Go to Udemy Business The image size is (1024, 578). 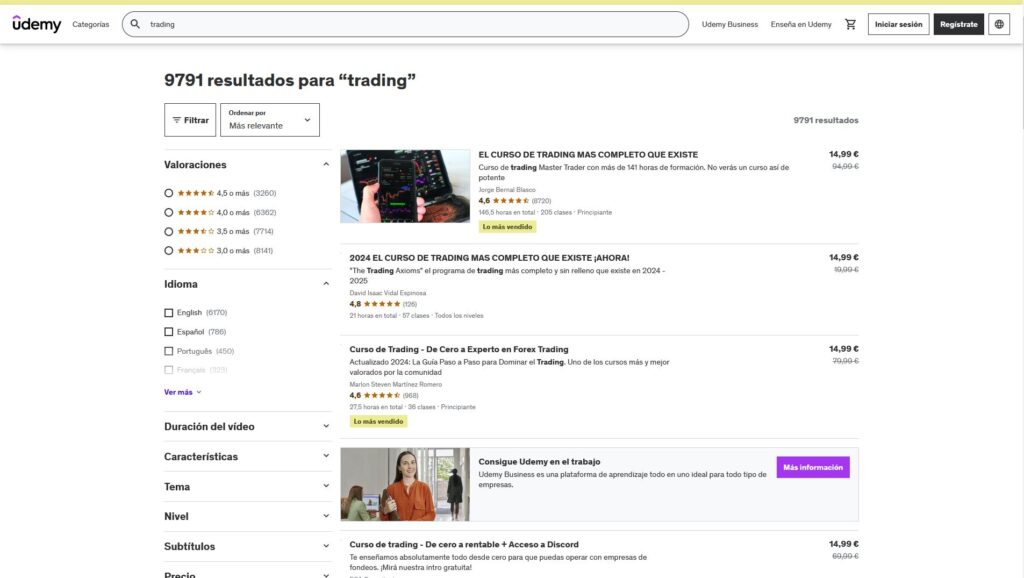730,24
